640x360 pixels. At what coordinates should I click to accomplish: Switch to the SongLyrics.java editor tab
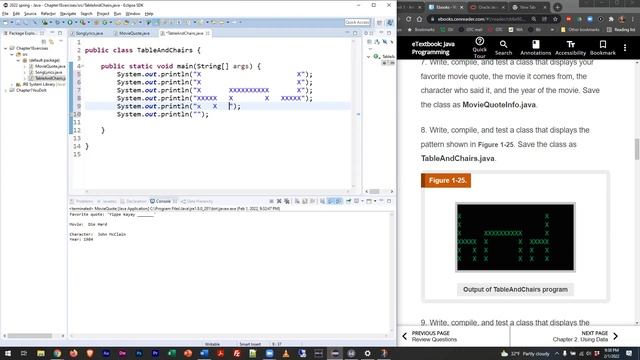[89, 33]
